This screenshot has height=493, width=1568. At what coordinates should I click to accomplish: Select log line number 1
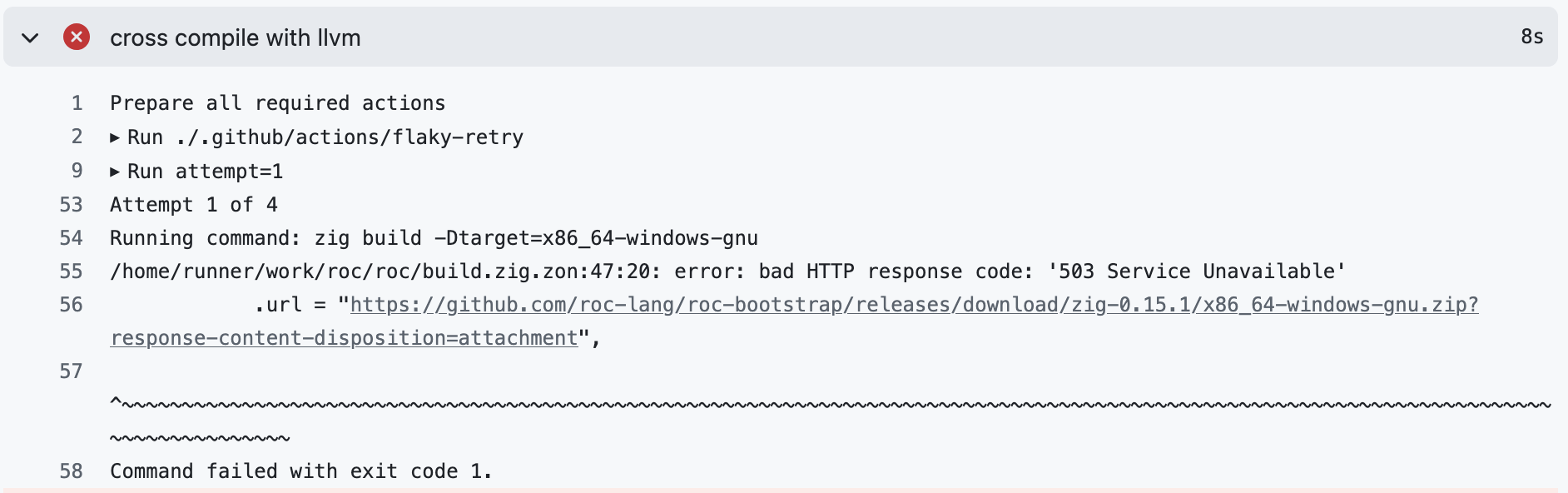[x=77, y=103]
